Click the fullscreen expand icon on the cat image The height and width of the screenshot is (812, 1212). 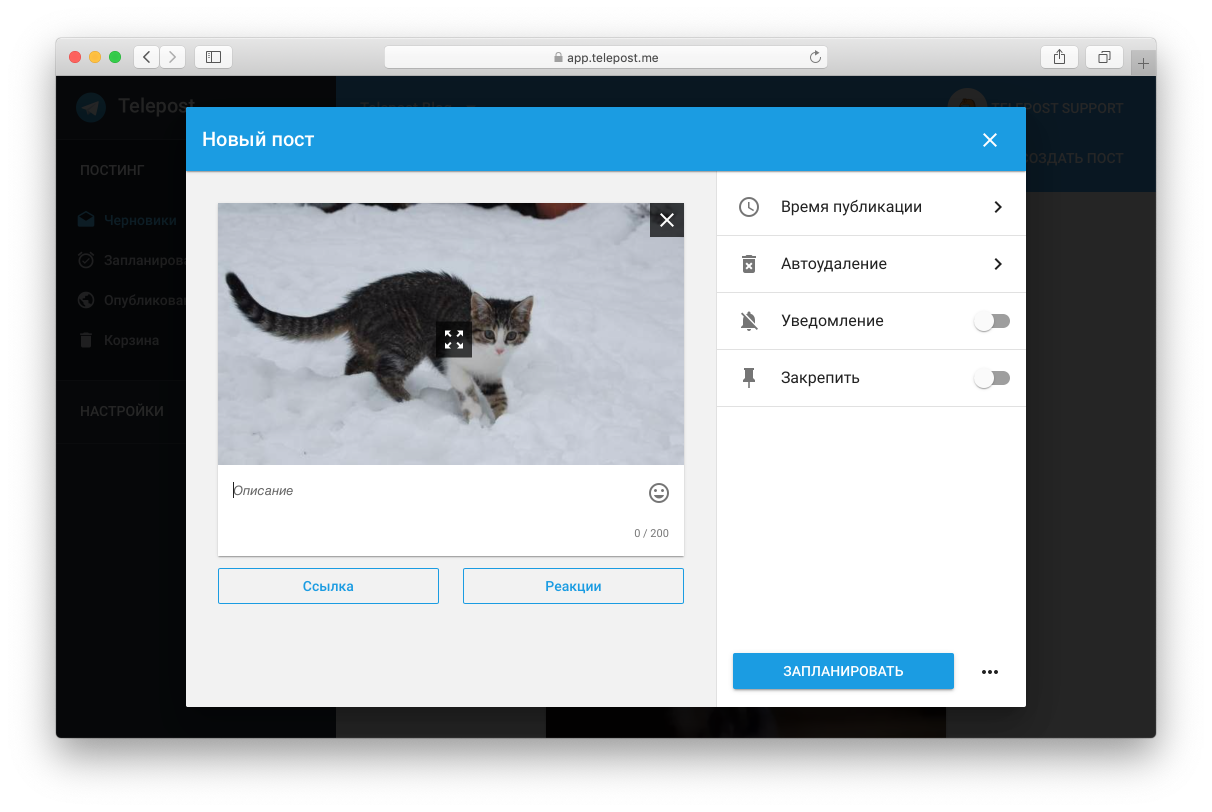tap(454, 339)
